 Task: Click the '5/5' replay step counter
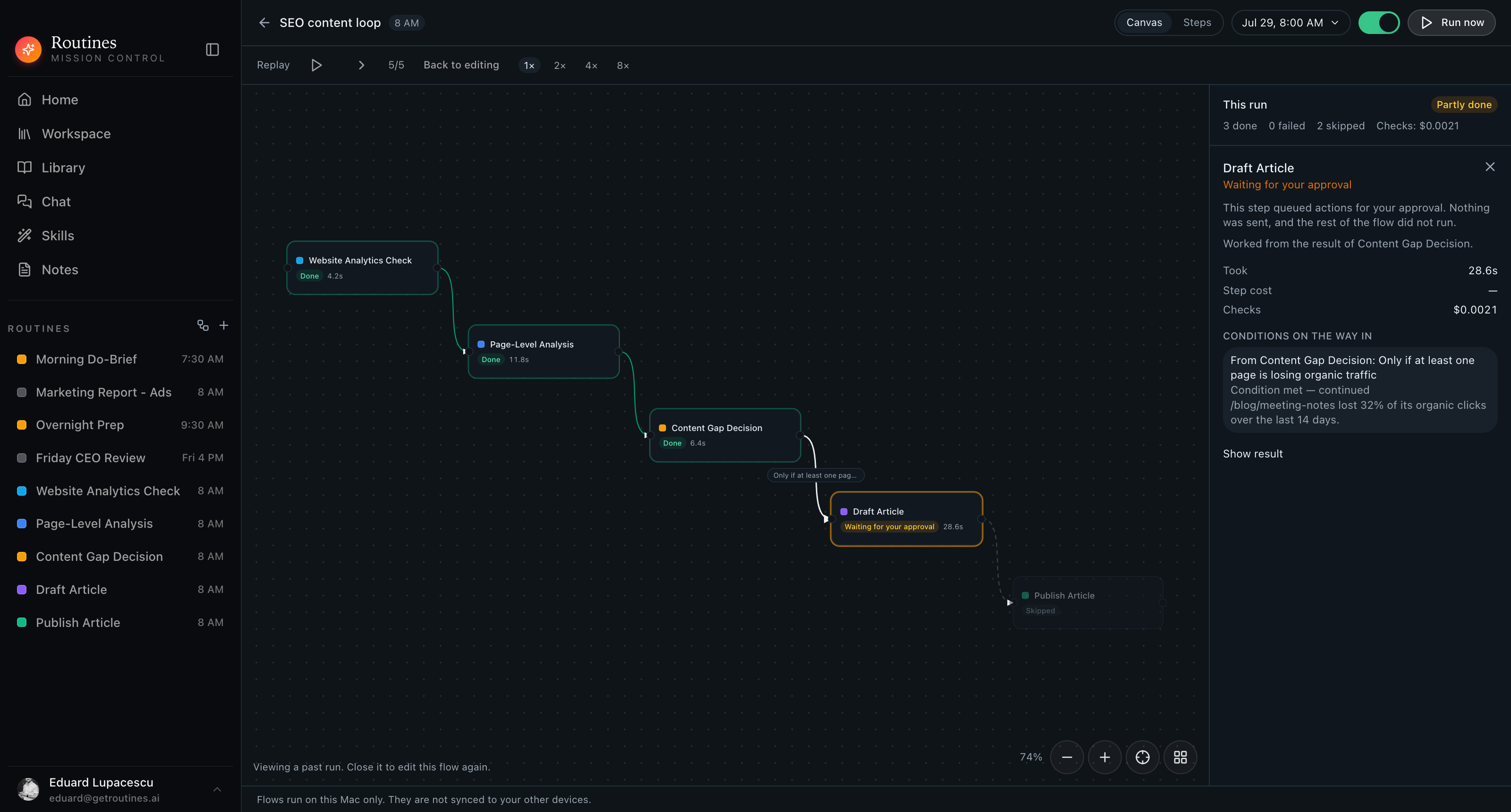[x=396, y=65]
